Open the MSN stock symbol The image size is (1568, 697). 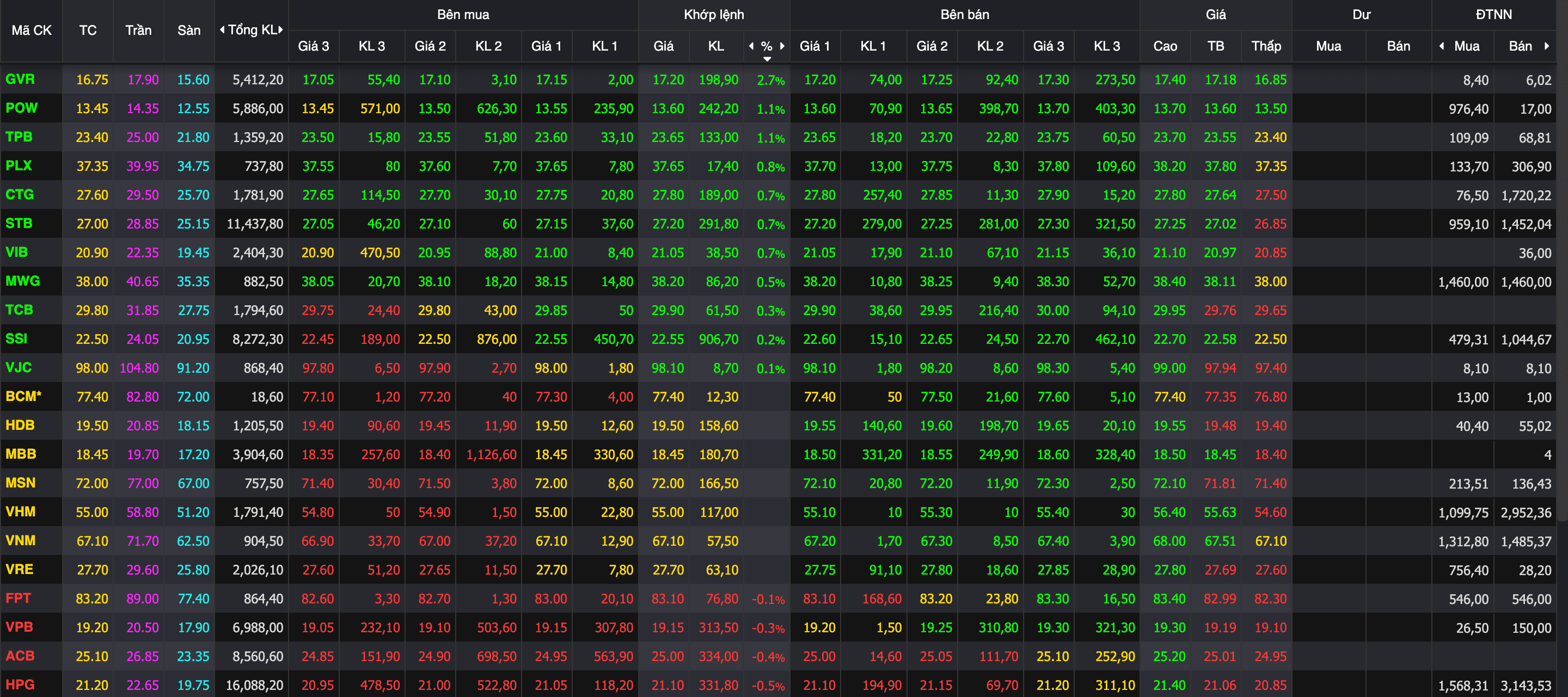[x=20, y=483]
